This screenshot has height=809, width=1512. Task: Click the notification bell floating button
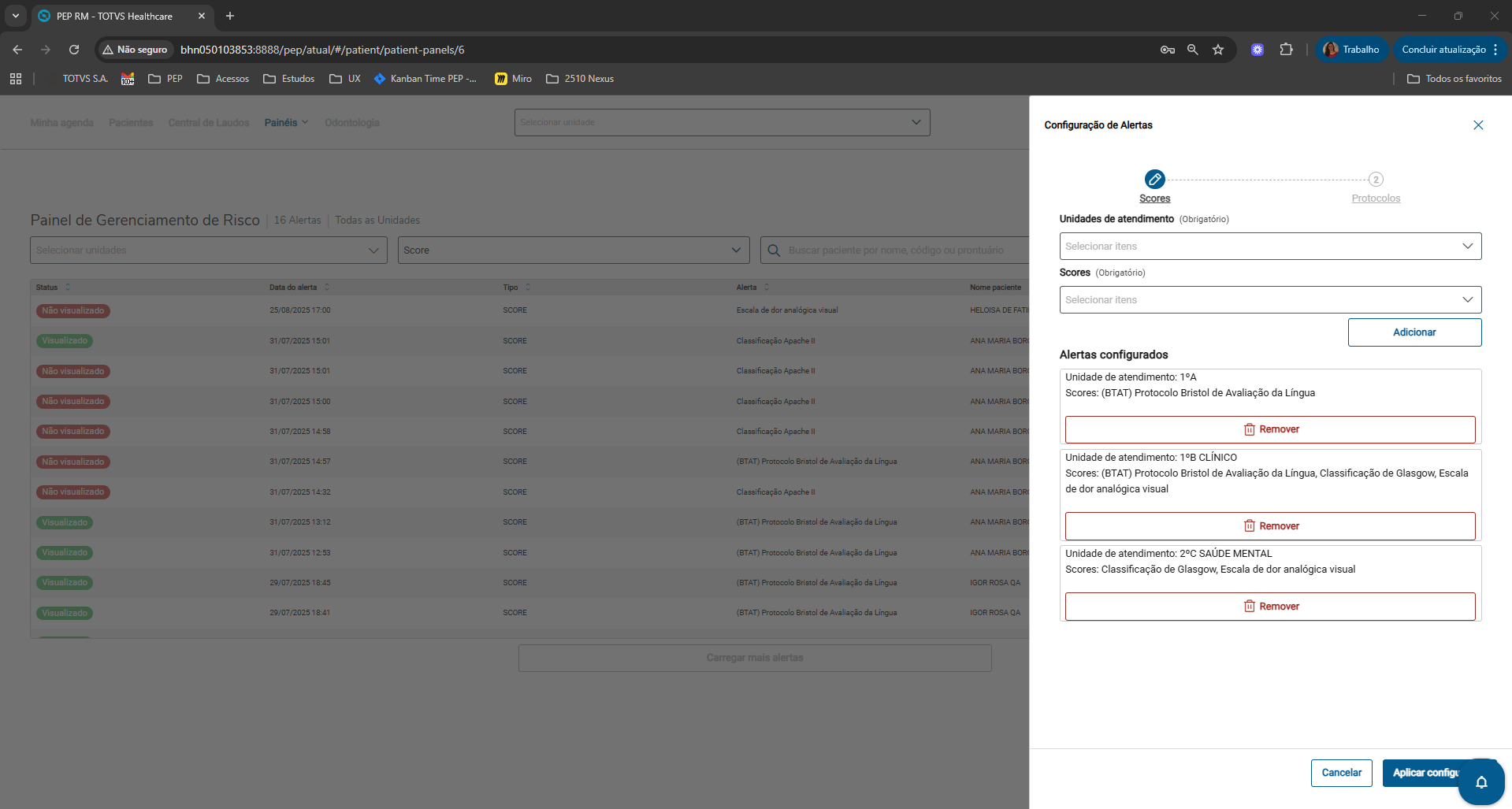pos(1481,782)
